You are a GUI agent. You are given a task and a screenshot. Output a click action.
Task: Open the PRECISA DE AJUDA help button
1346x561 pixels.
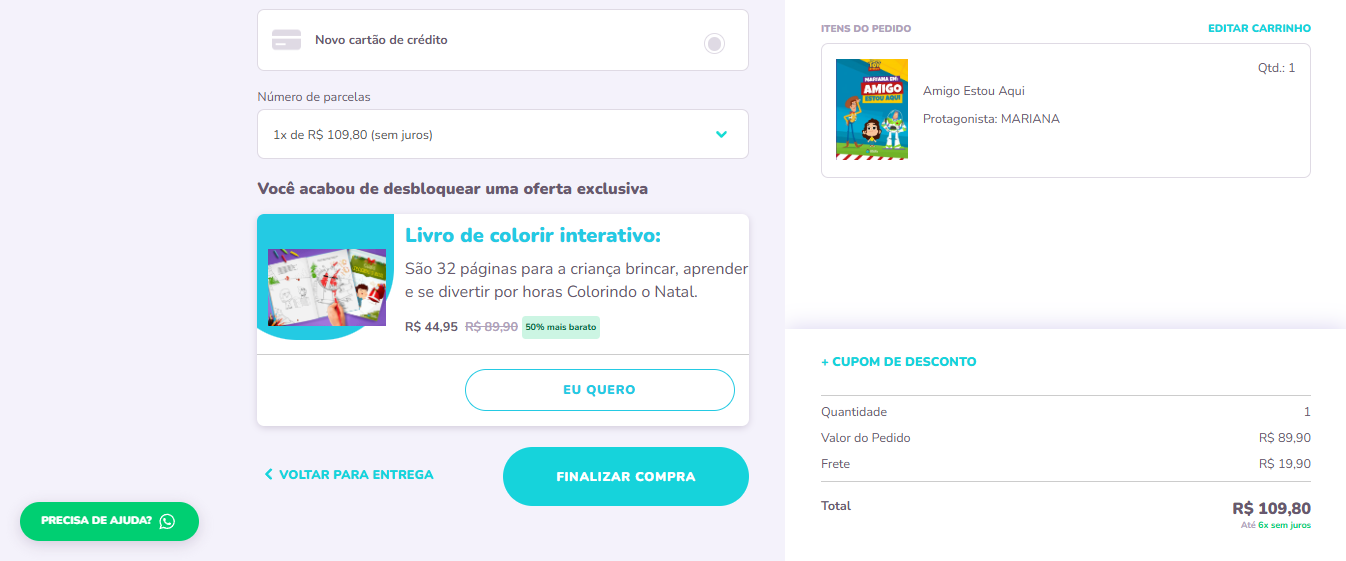110,521
